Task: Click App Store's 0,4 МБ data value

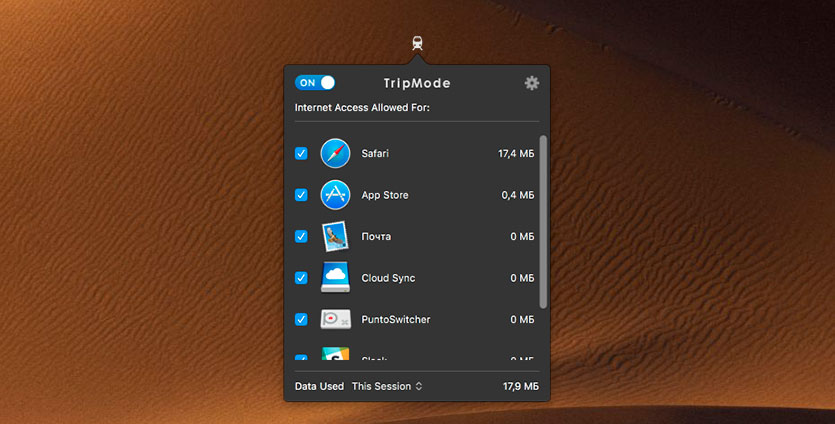Action: click(x=518, y=195)
